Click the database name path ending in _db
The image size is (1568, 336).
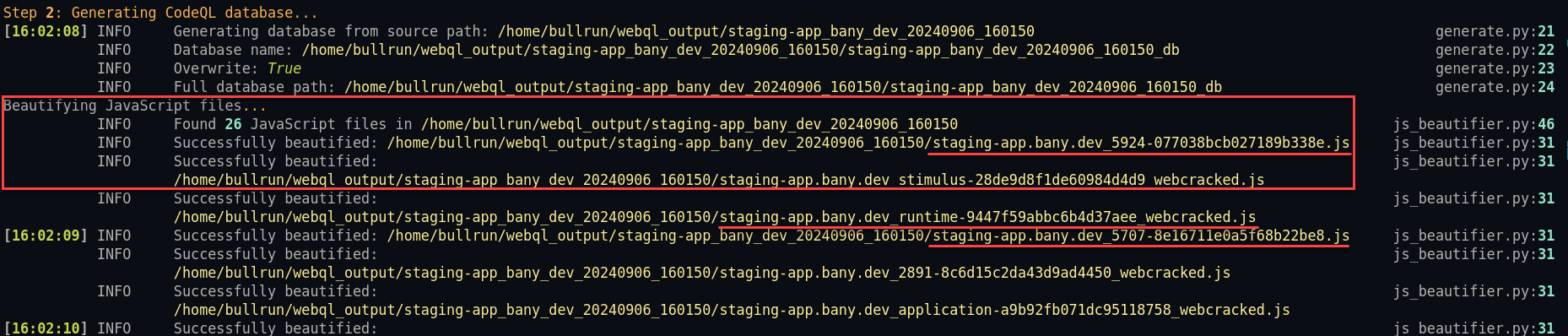point(741,50)
